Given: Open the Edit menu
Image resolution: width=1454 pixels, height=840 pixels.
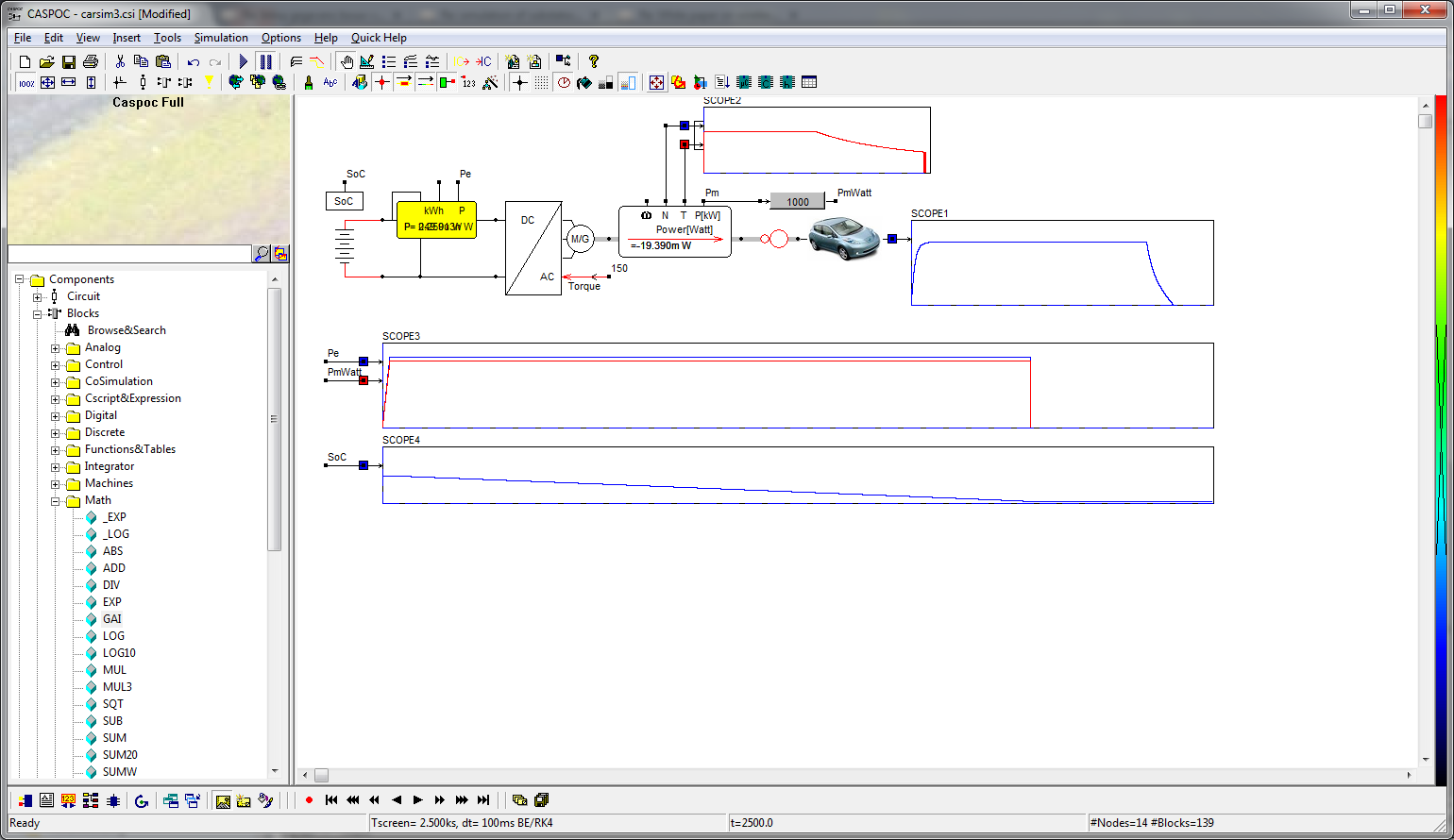Looking at the screenshot, I should 54,38.
